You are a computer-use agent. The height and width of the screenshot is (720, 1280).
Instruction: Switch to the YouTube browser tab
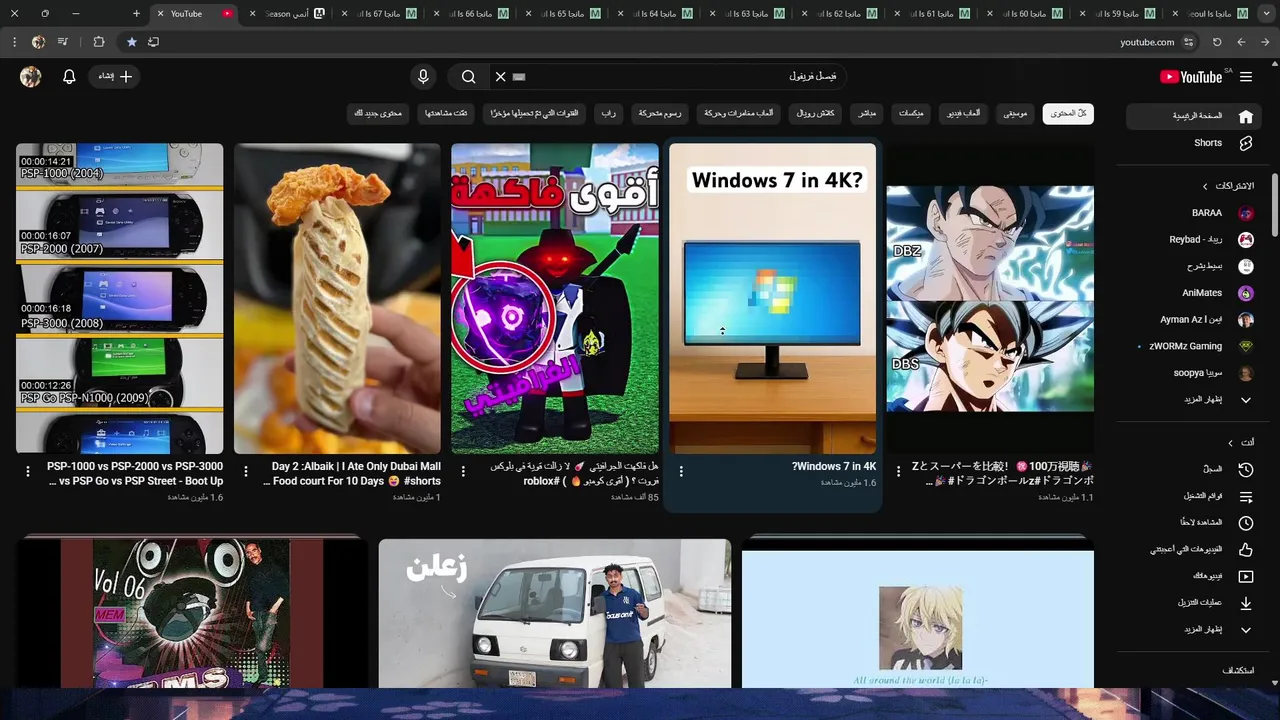(x=195, y=14)
